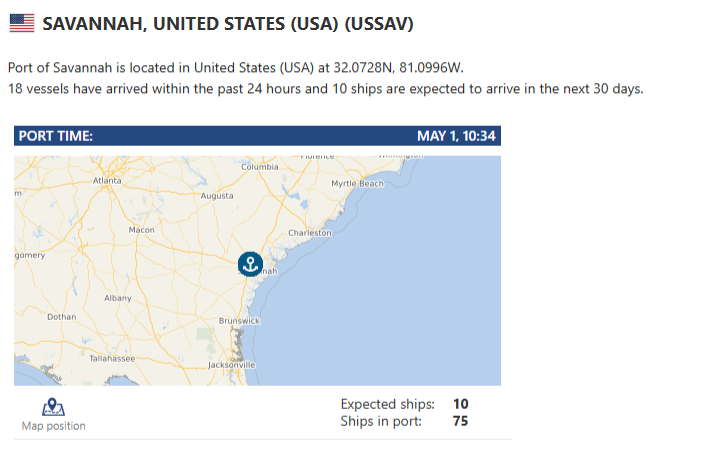Click Macon on the map

141,230
